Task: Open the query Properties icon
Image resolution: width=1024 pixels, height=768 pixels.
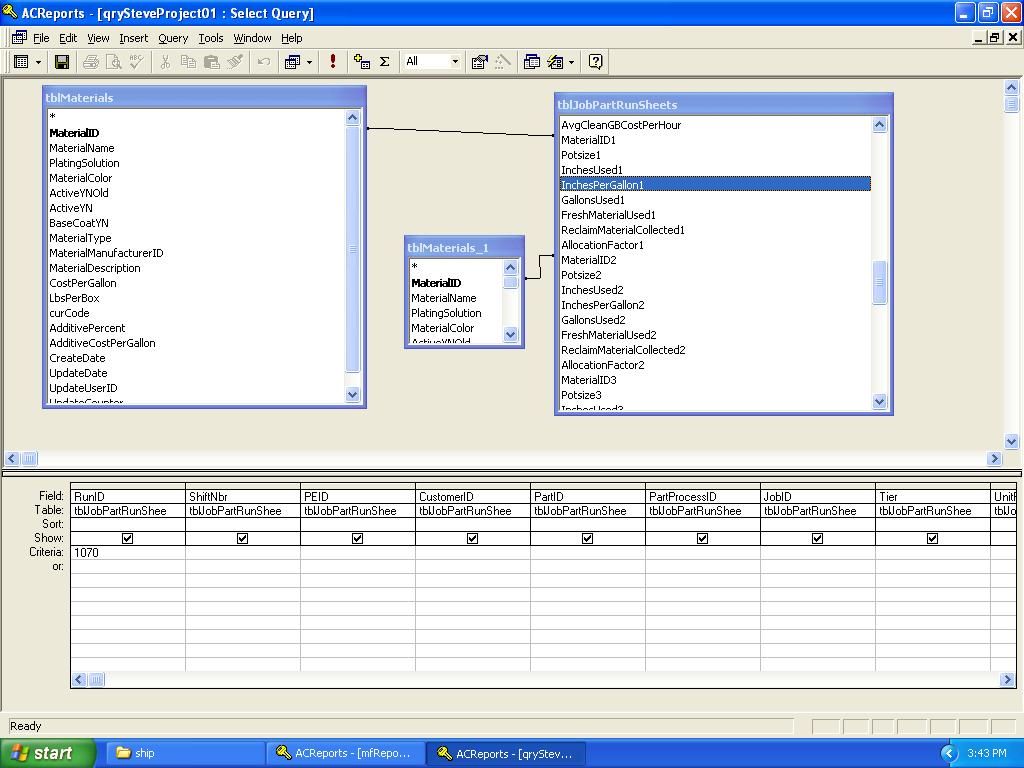Action: (x=480, y=62)
